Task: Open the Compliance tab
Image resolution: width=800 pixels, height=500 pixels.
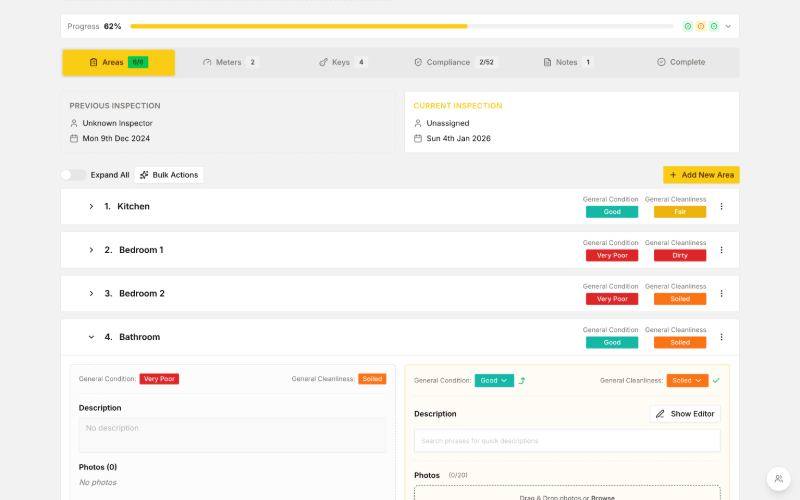Action: 456,62
